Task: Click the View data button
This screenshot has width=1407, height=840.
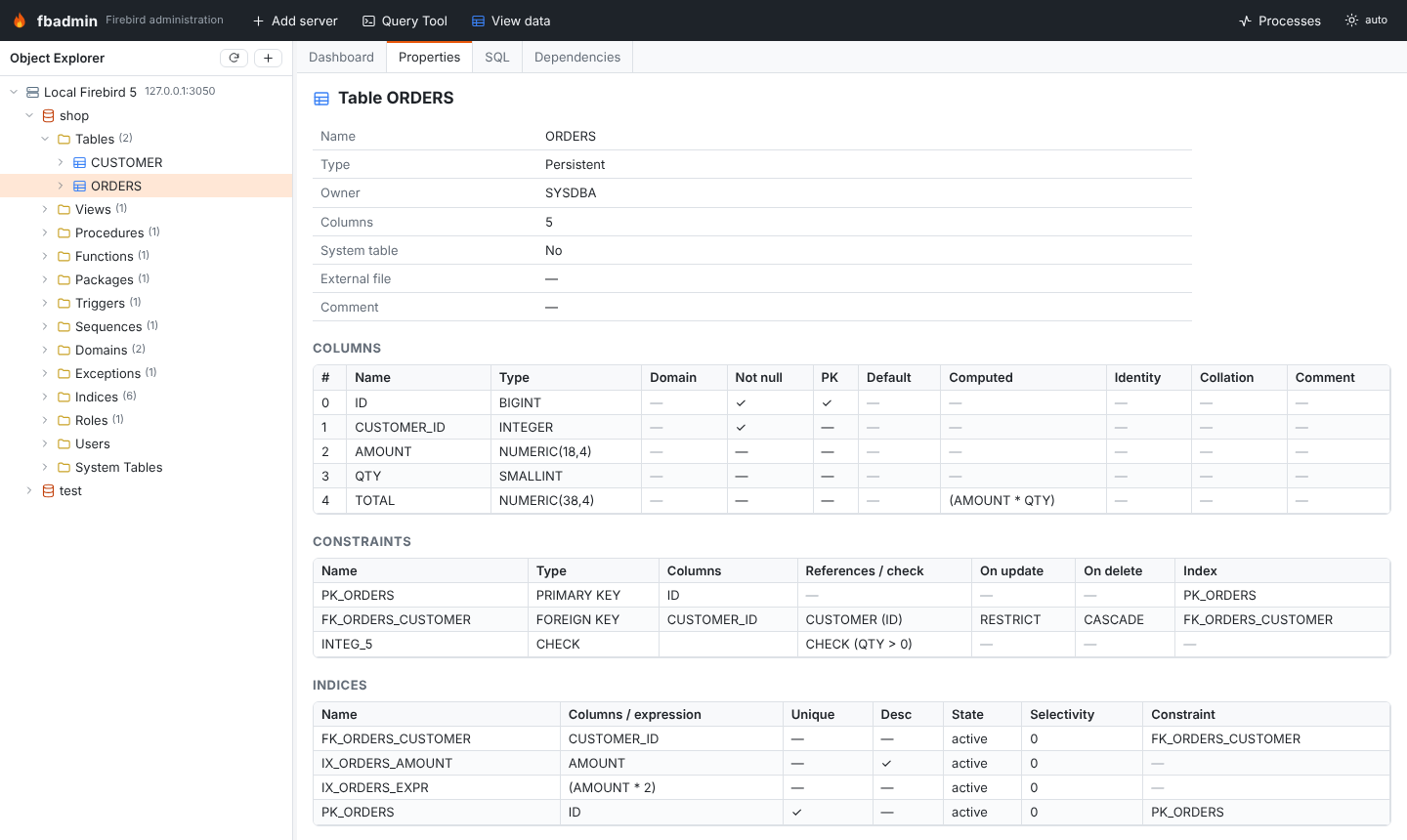Action: 511,21
